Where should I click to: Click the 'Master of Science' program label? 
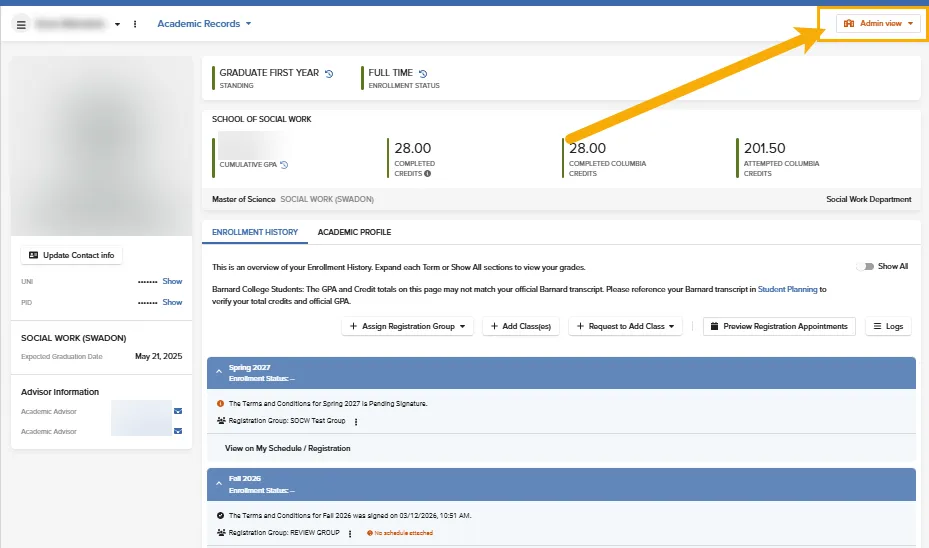tap(244, 200)
